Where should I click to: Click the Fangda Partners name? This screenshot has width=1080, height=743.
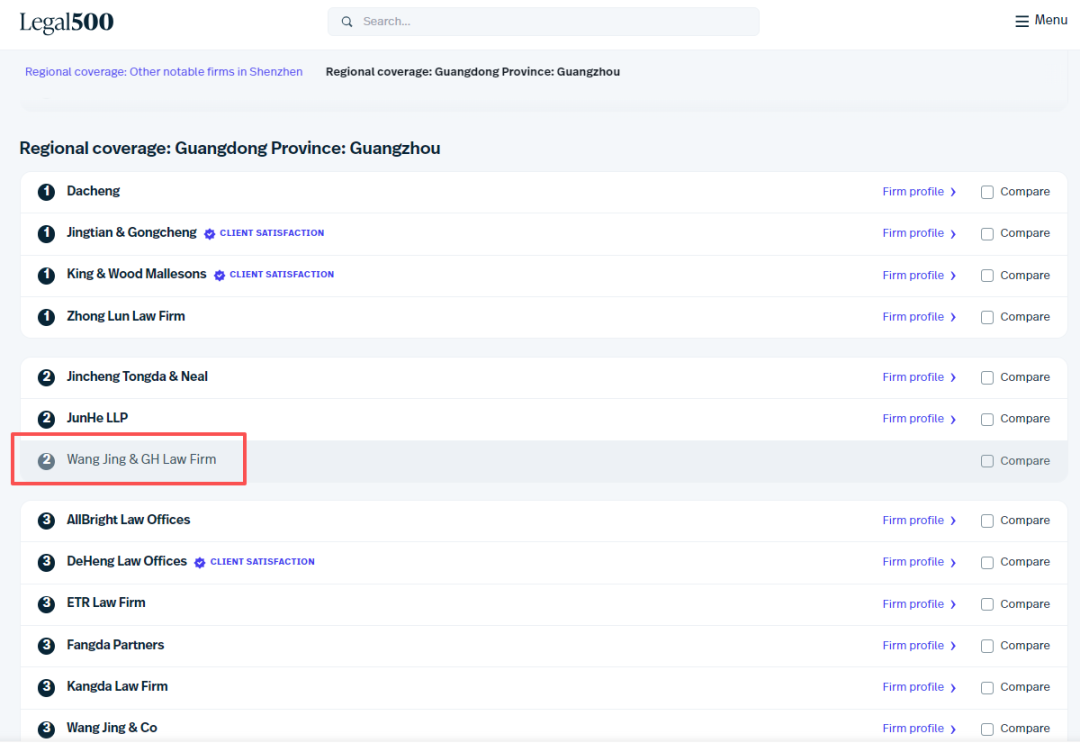[x=115, y=645]
